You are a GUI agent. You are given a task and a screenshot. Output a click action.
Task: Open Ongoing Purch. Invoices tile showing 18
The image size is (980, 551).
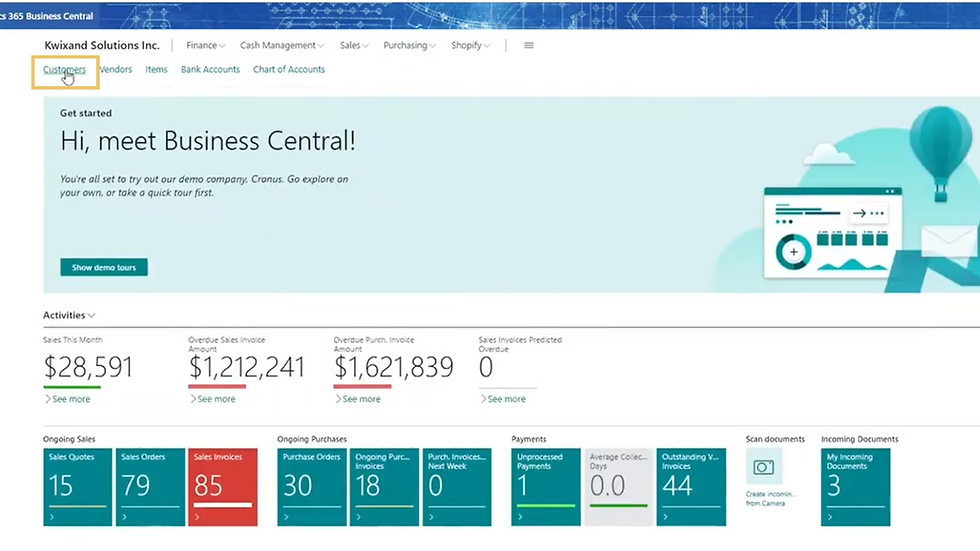pos(384,487)
